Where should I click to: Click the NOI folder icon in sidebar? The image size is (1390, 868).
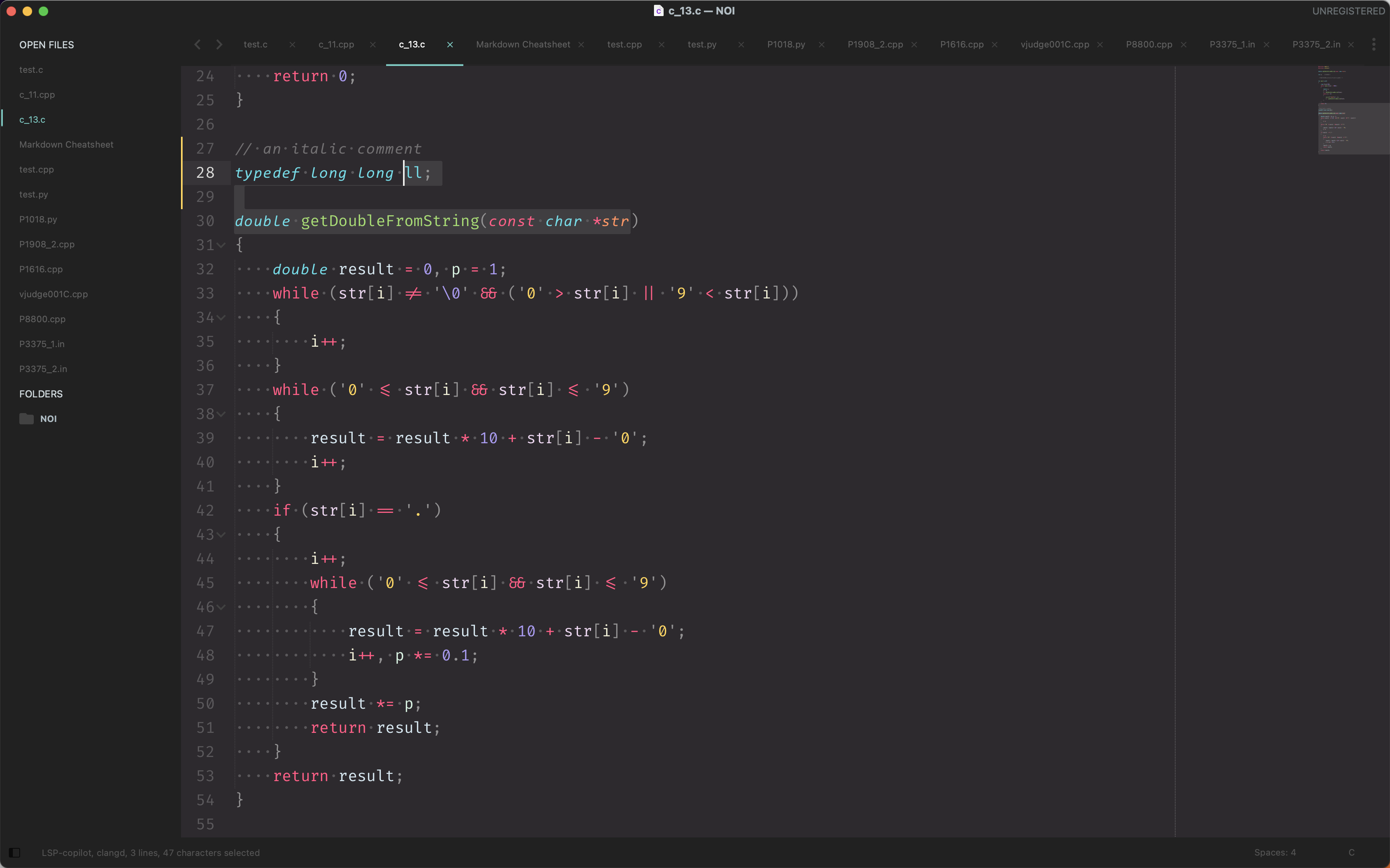coord(27,418)
